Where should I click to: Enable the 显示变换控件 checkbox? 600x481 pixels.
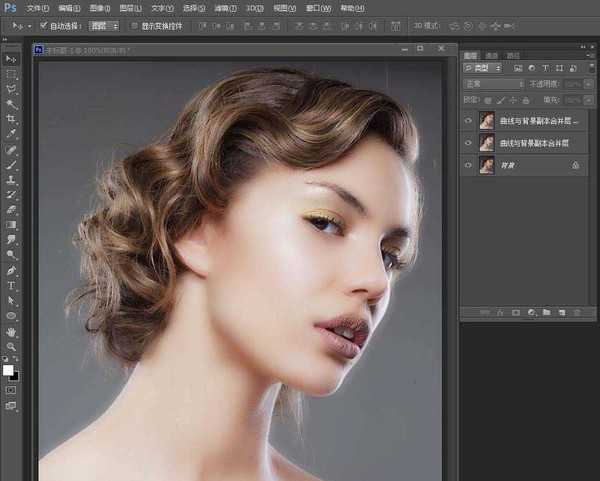135,25
